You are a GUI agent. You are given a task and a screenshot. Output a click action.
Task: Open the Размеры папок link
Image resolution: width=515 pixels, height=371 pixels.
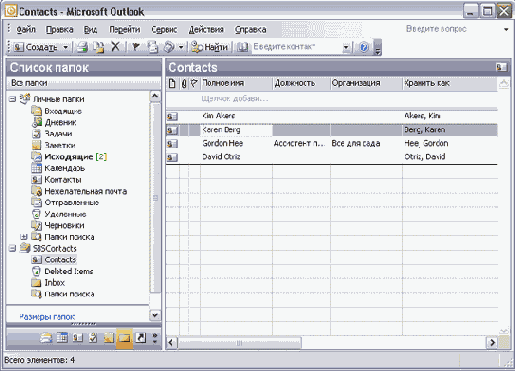pyautogui.click(x=47, y=317)
